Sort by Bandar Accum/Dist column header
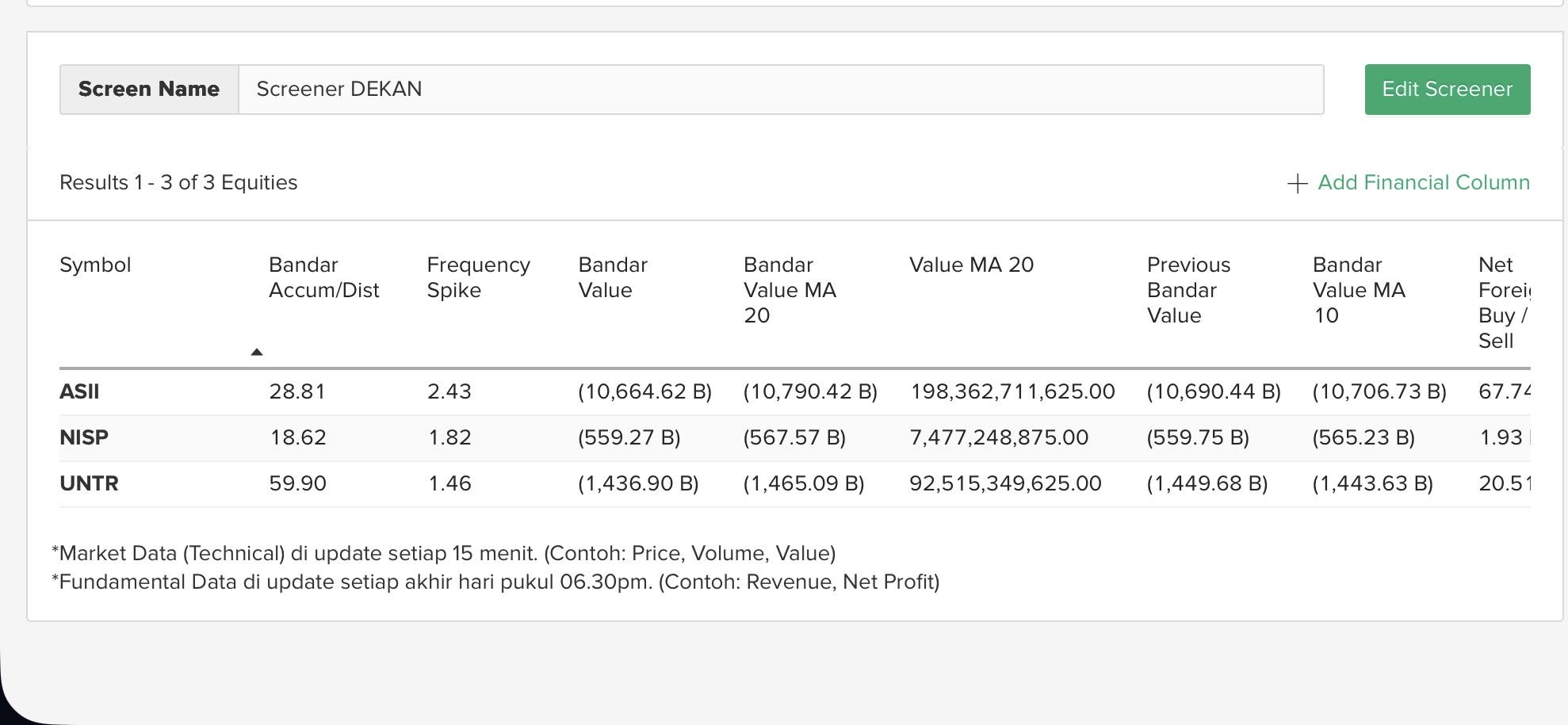 [x=323, y=278]
